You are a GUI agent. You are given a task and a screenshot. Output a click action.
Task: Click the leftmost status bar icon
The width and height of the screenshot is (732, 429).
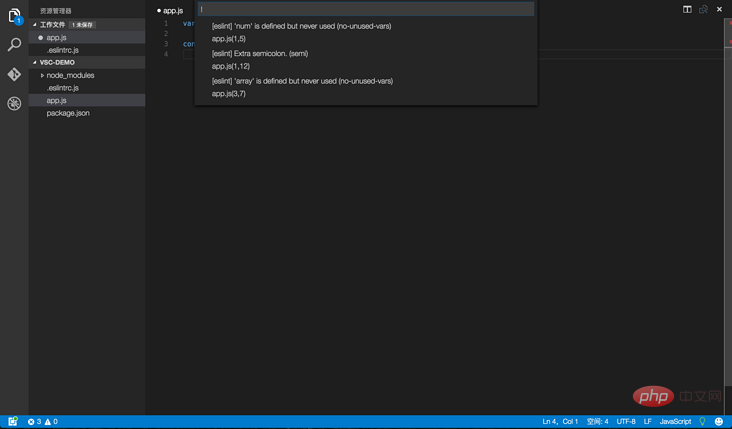(13, 422)
